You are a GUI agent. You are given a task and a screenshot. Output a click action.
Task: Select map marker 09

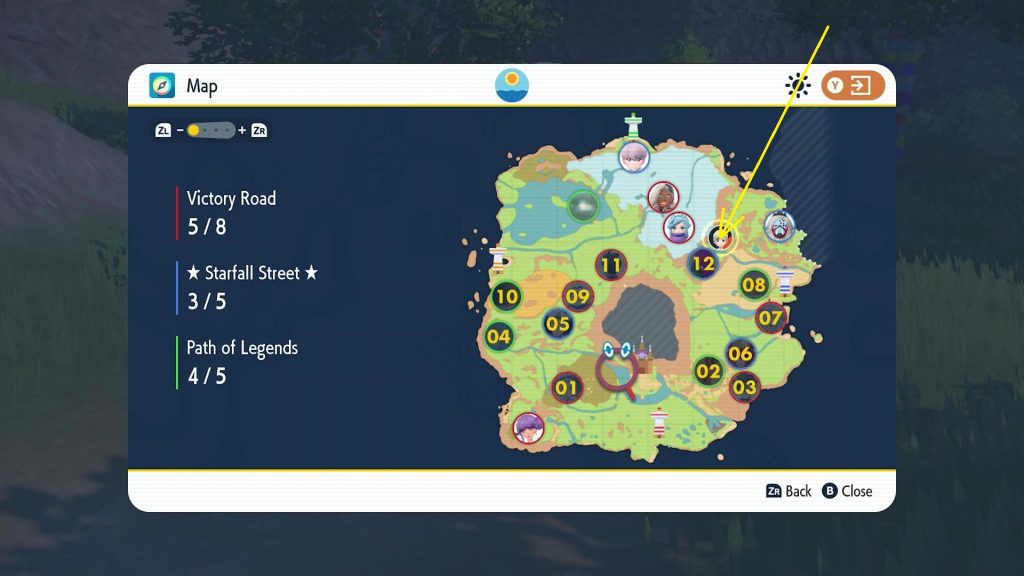[577, 297]
